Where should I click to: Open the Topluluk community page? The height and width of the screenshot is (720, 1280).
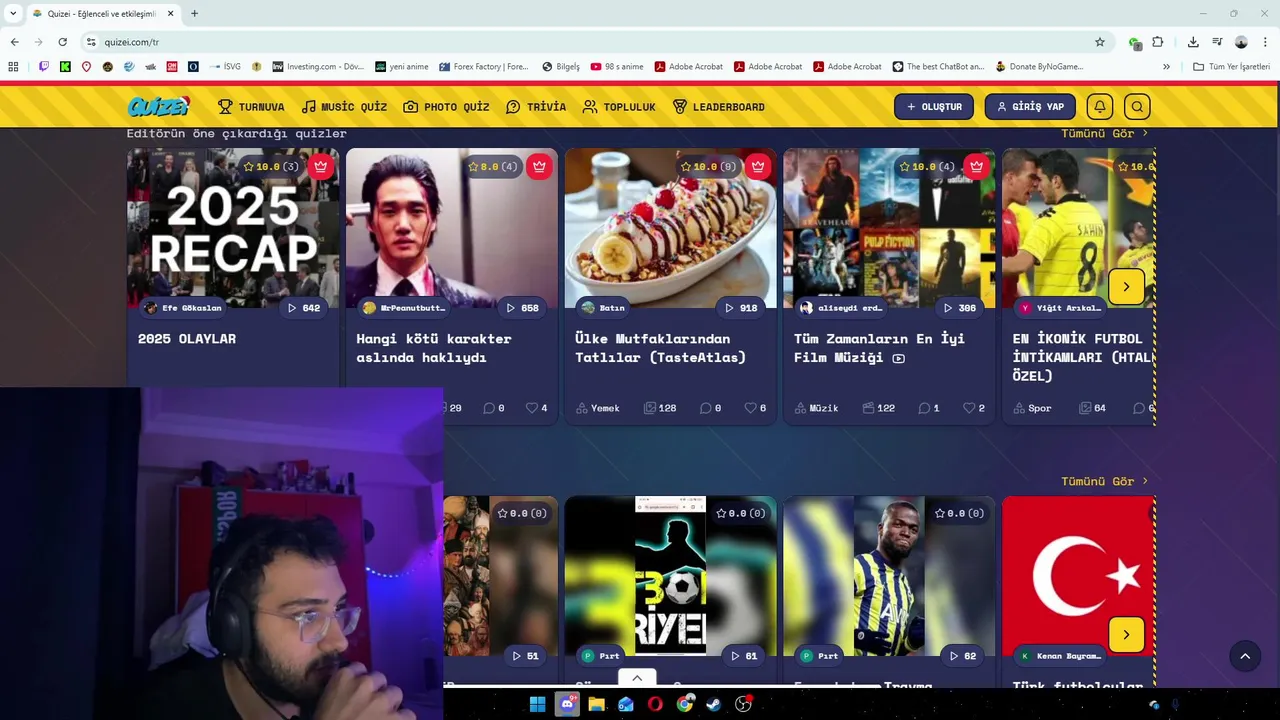point(619,107)
